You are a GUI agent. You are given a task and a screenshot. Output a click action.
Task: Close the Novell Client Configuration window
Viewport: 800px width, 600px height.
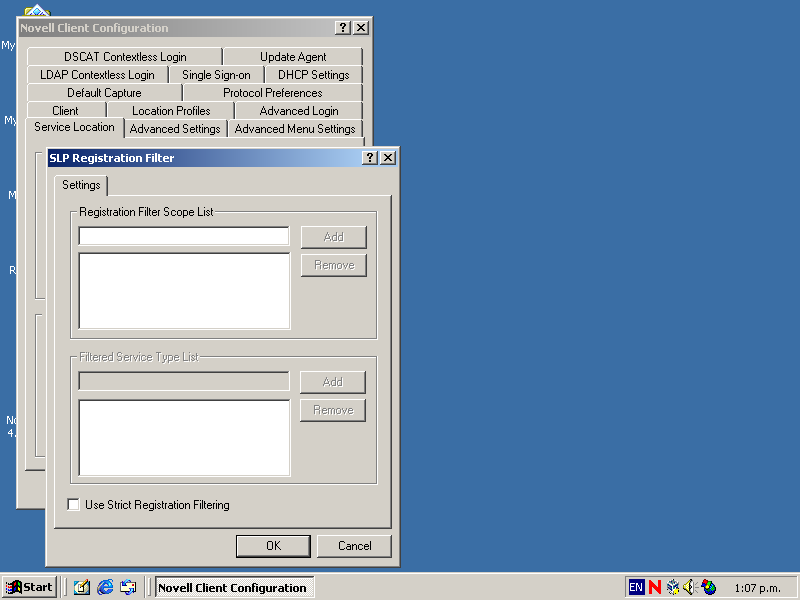tap(361, 28)
